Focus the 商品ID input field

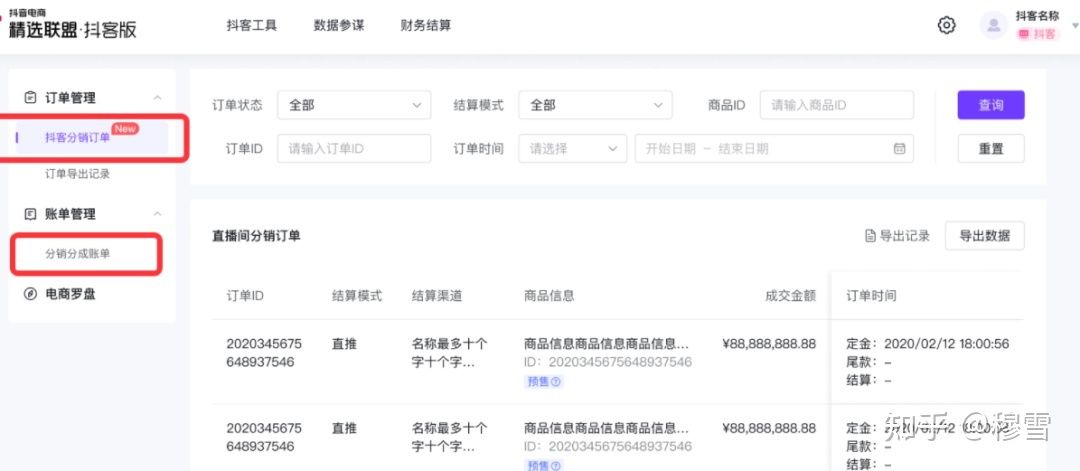pyautogui.click(x=837, y=105)
